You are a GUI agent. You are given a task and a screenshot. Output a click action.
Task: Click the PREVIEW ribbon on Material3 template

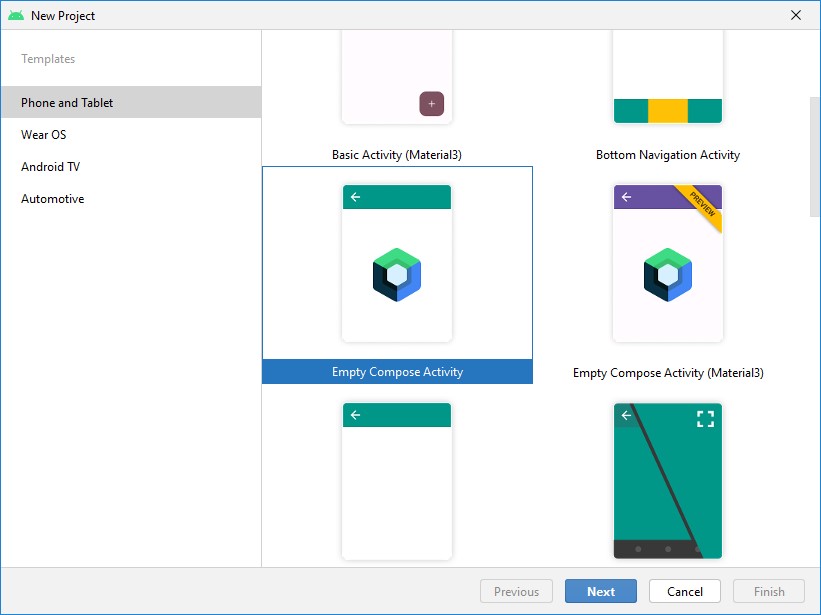click(x=701, y=206)
